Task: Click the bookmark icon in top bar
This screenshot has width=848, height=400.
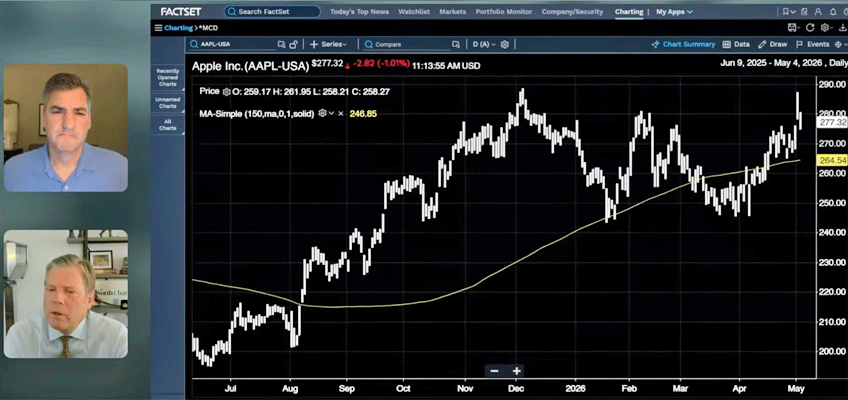Action: coord(786,11)
